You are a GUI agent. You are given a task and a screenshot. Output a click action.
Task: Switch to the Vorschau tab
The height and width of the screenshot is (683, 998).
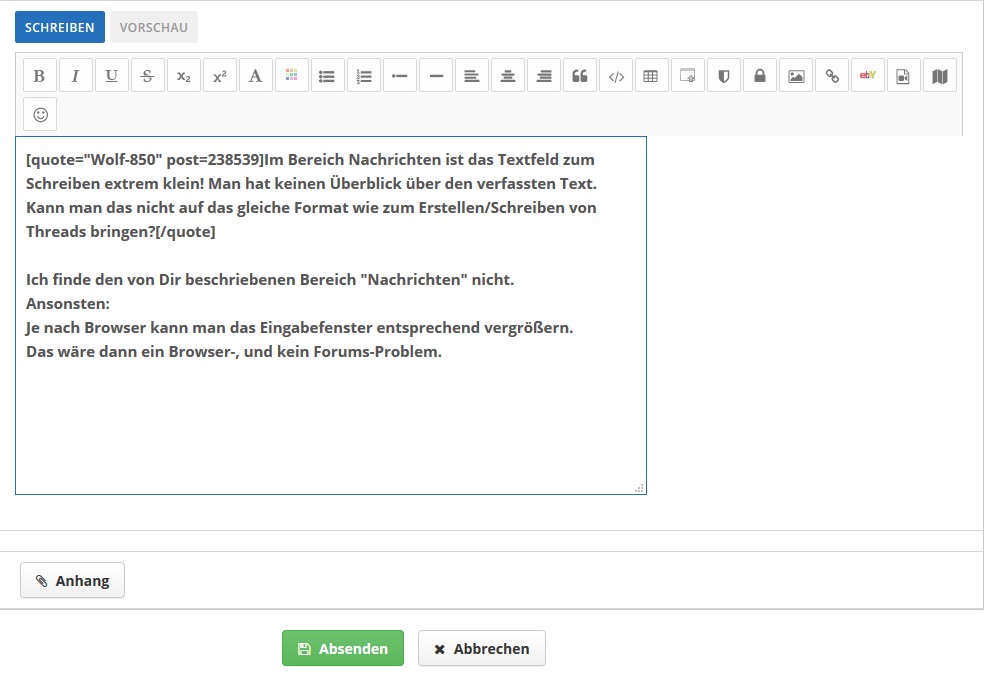(x=154, y=27)
